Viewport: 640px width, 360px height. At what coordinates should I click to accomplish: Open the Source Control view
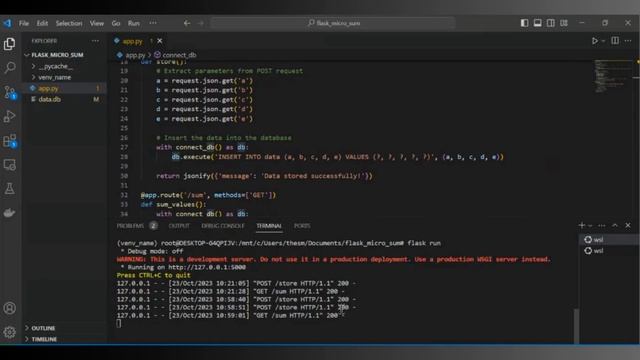coord(9,92)
